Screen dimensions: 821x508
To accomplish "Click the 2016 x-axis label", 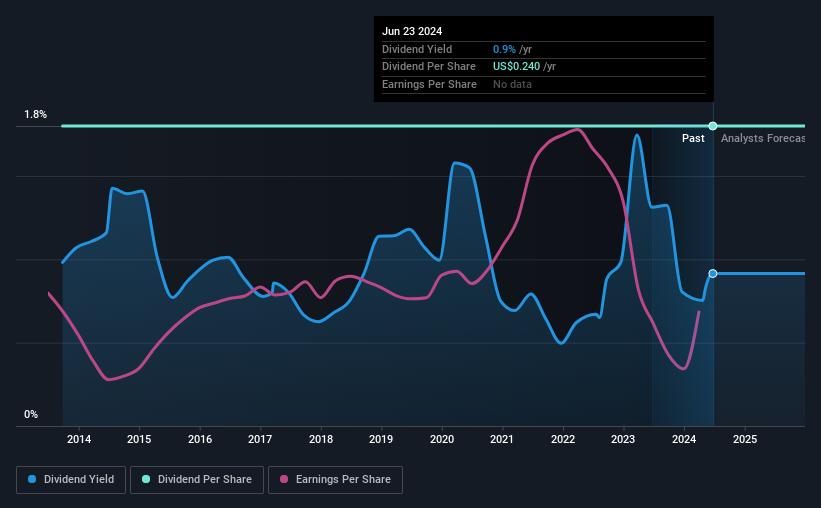I will pos(200,439).
